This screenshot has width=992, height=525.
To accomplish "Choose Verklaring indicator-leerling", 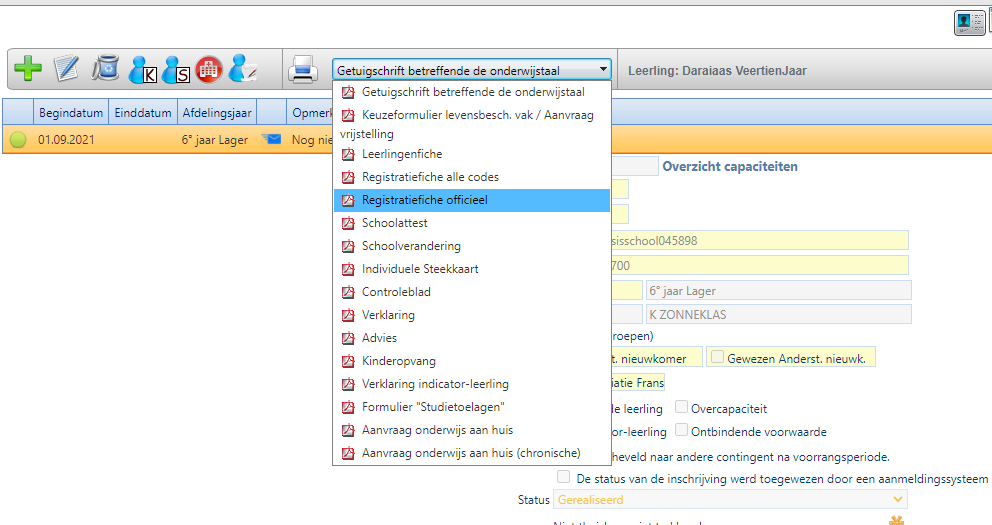I will (472, 385).
